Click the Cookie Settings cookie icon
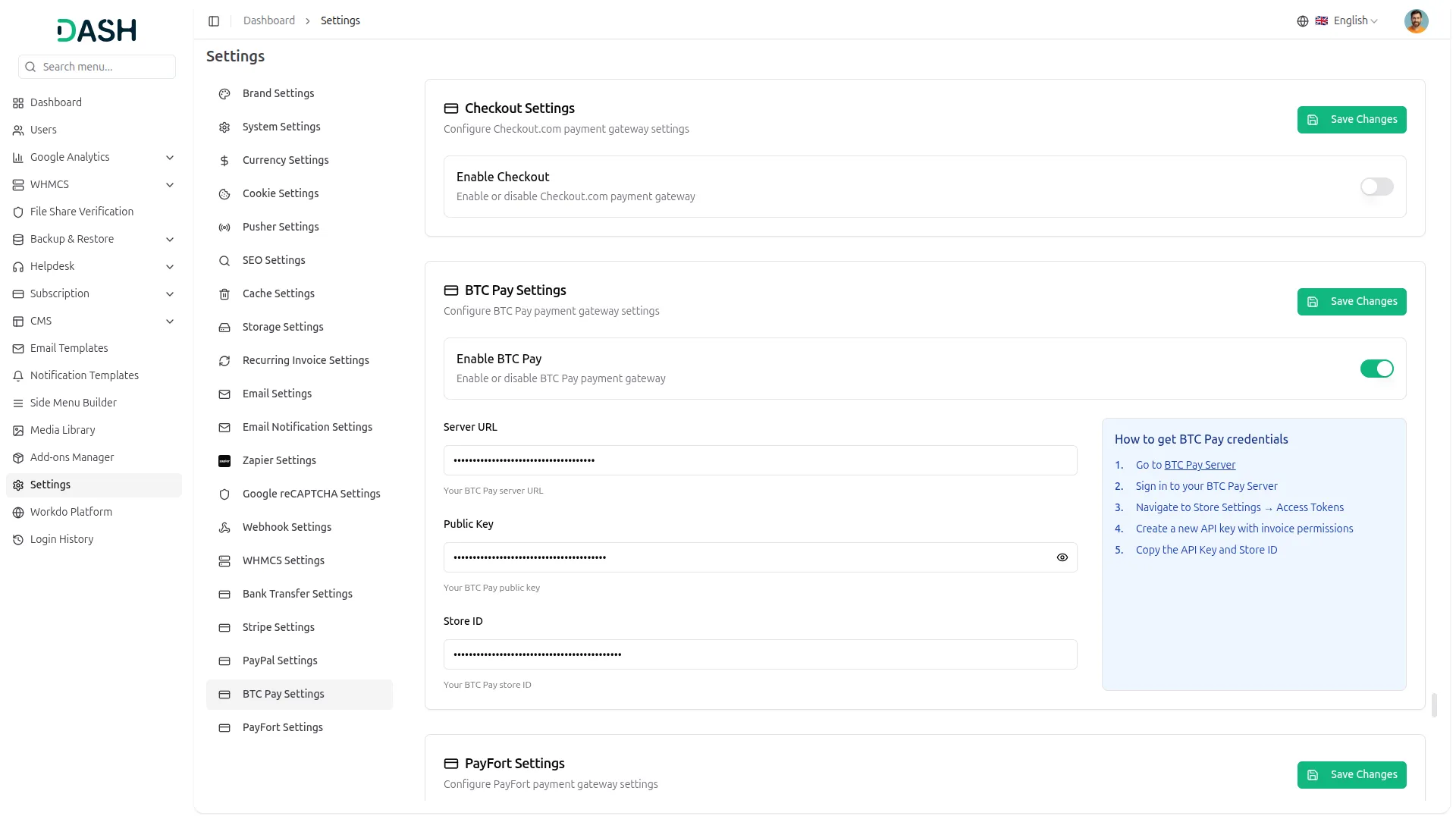 pos(224,194)
